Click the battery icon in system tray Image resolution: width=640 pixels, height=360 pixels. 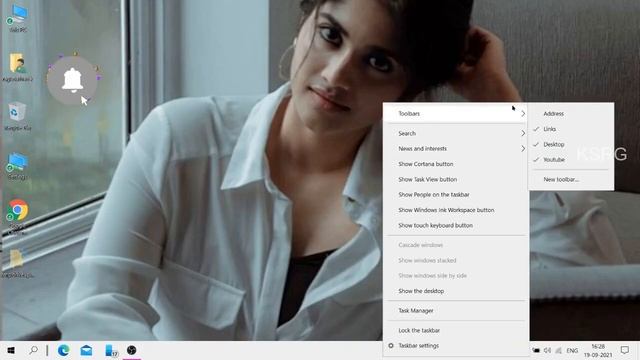coord(536,350)
